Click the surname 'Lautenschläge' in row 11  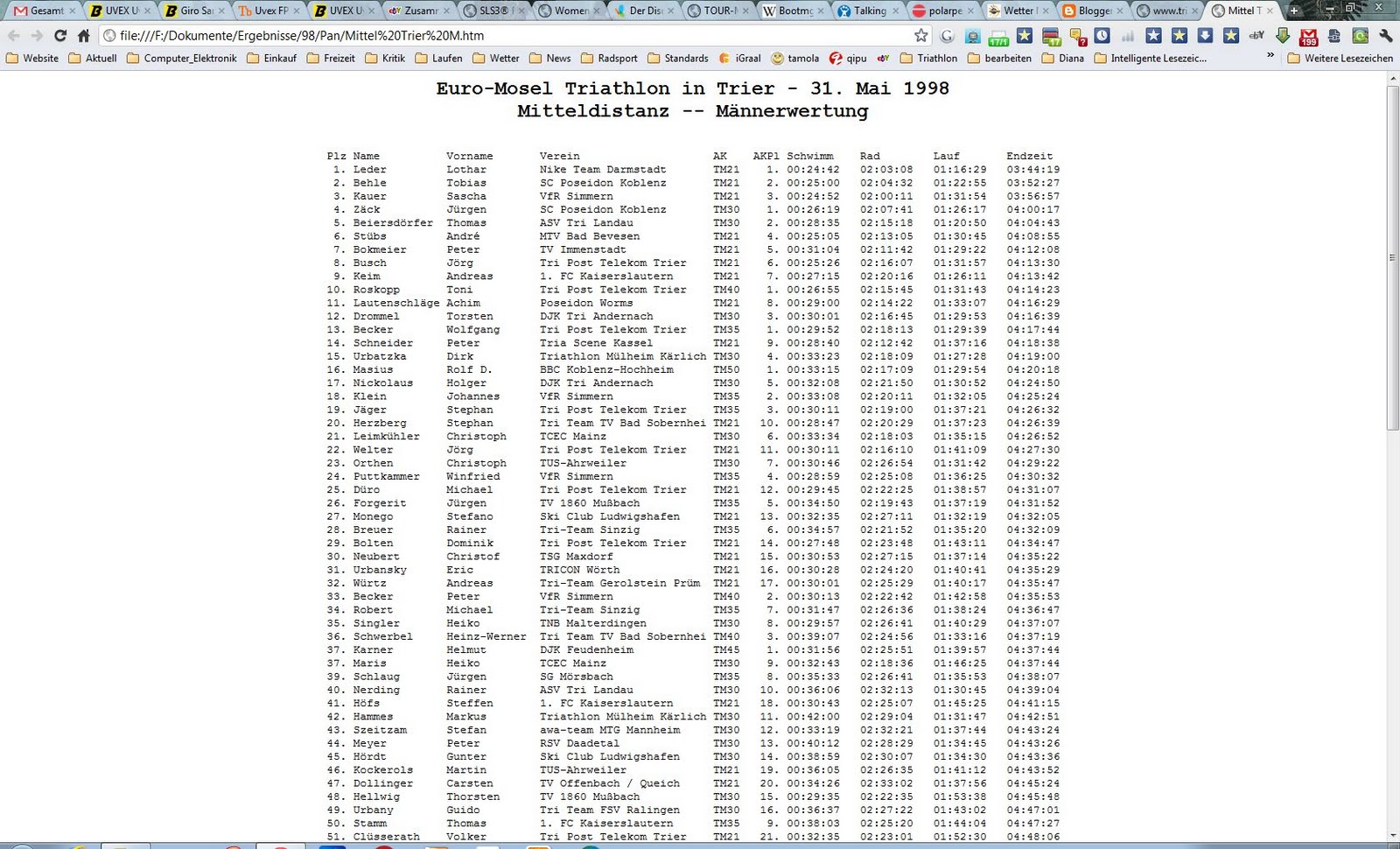click(396, 303)
